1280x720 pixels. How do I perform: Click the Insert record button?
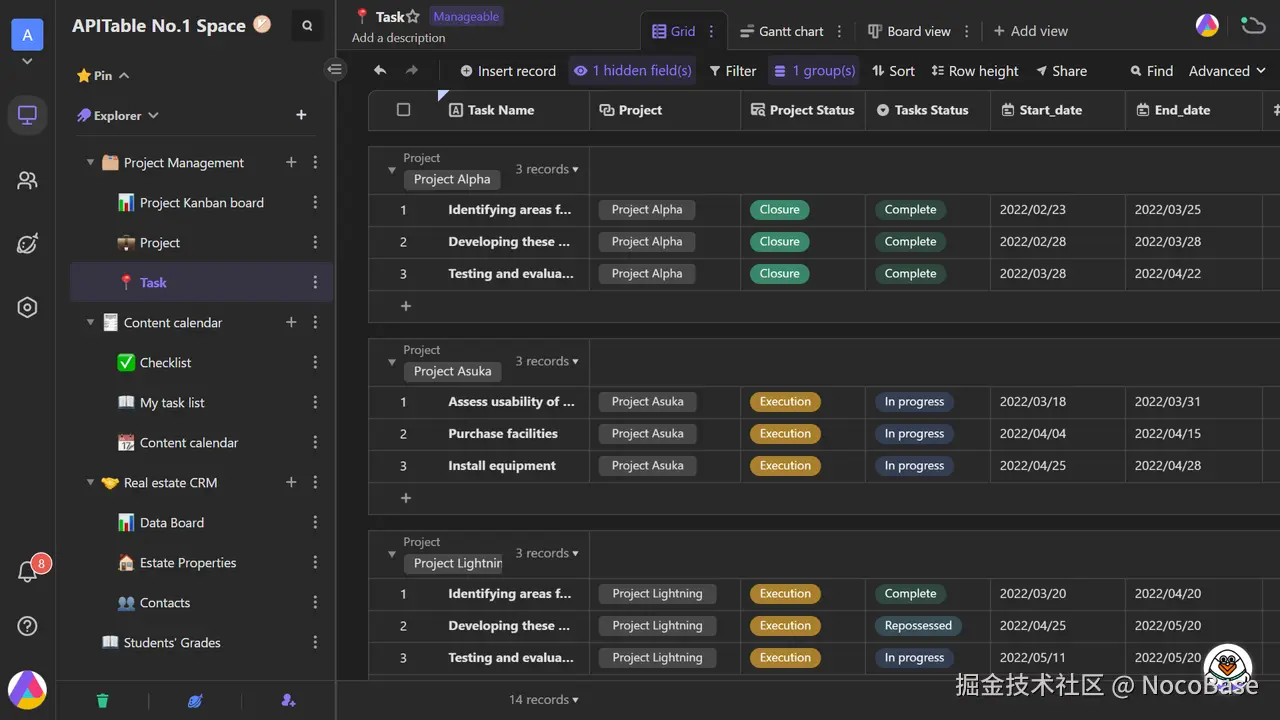(507, 71)
